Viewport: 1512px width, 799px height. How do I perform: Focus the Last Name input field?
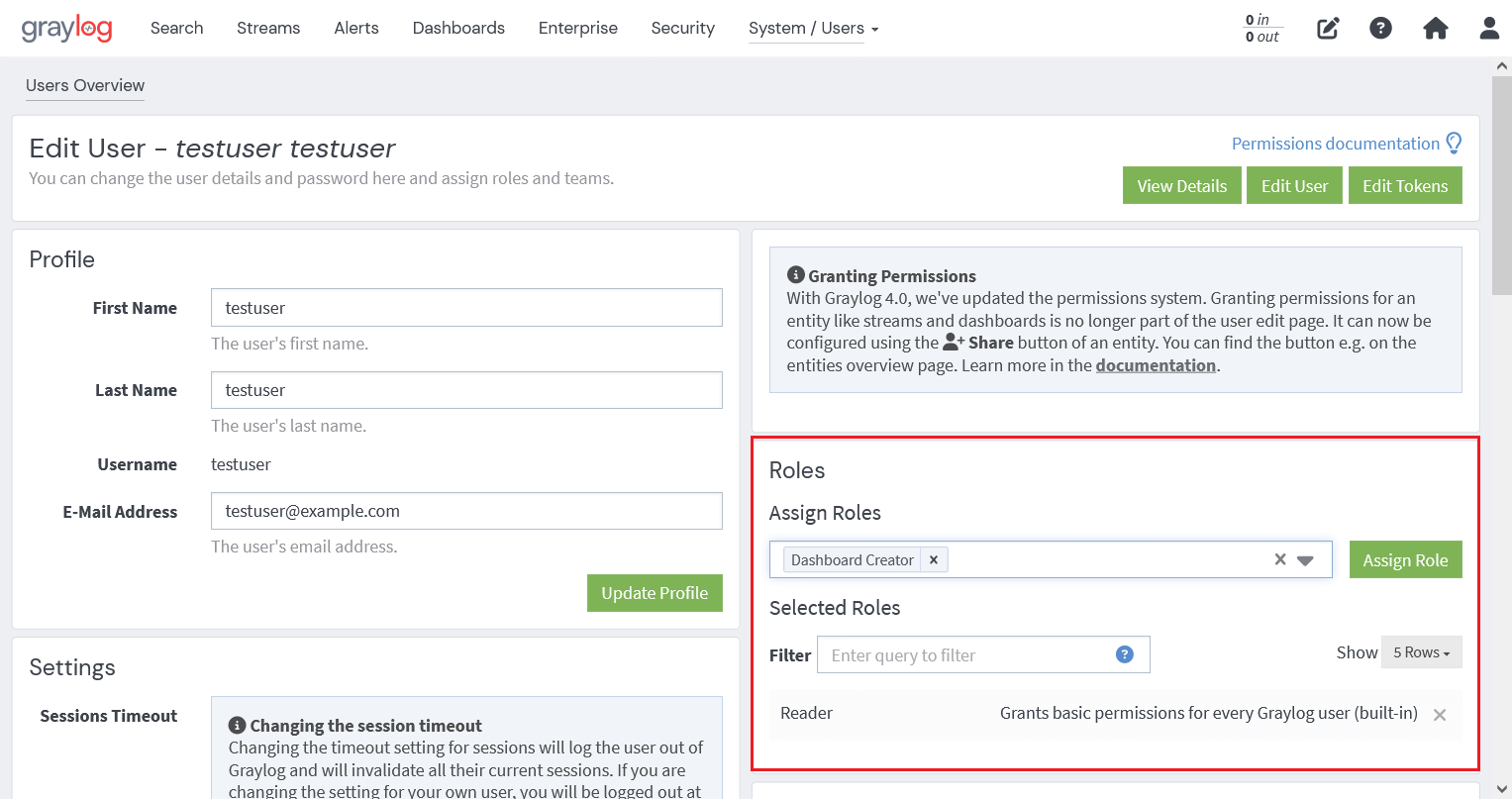[x=466, y=390]
